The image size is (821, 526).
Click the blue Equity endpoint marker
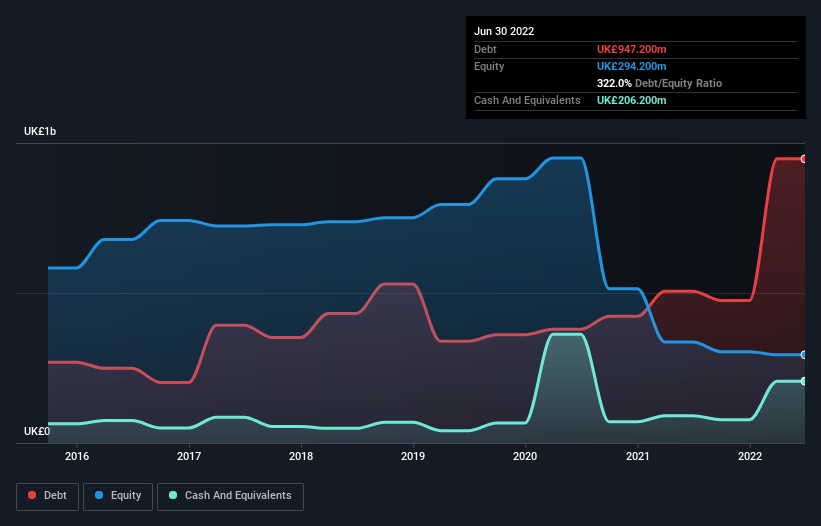804,355
